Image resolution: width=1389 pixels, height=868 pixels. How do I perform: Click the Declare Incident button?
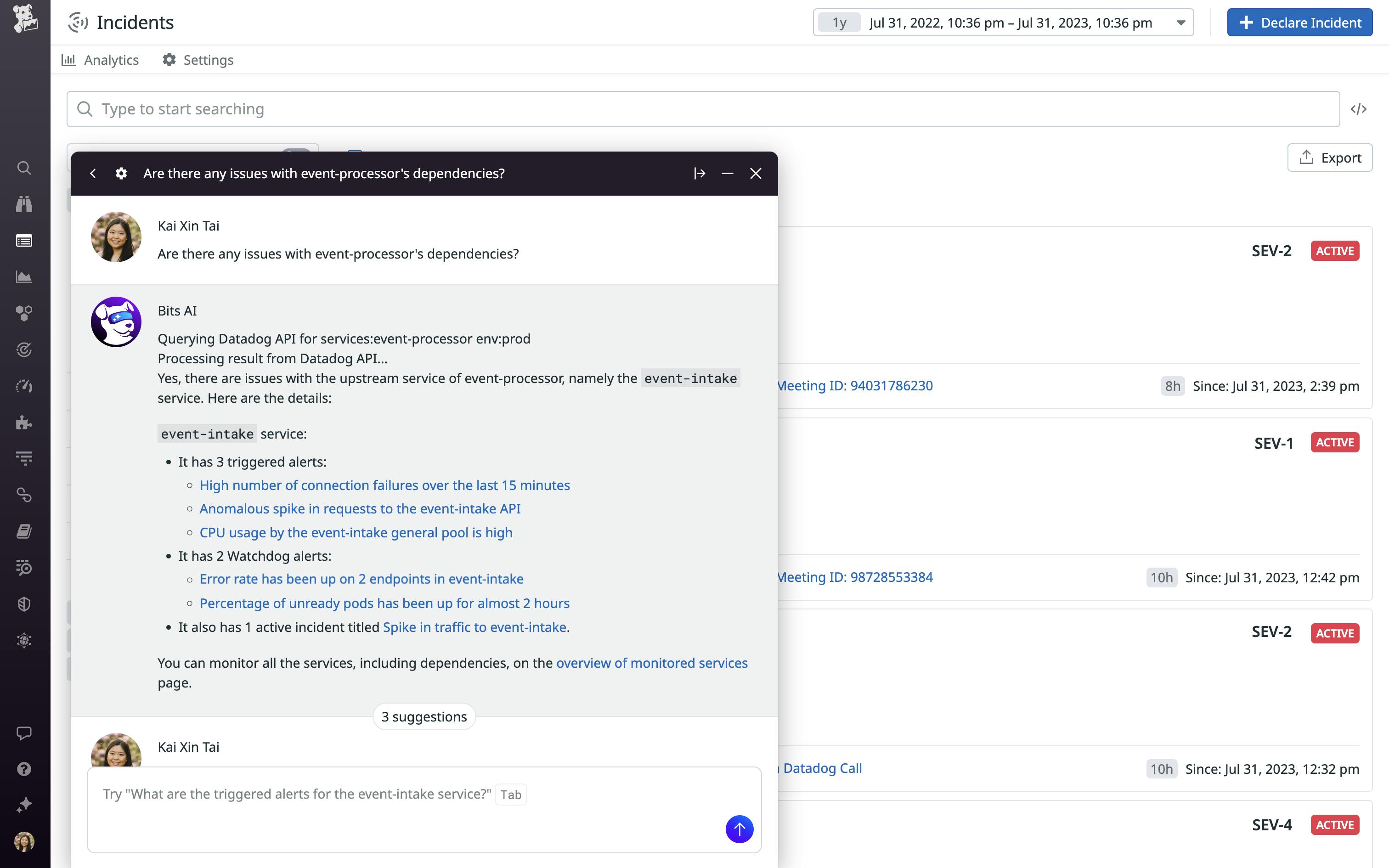click(x=1299, y=23)
